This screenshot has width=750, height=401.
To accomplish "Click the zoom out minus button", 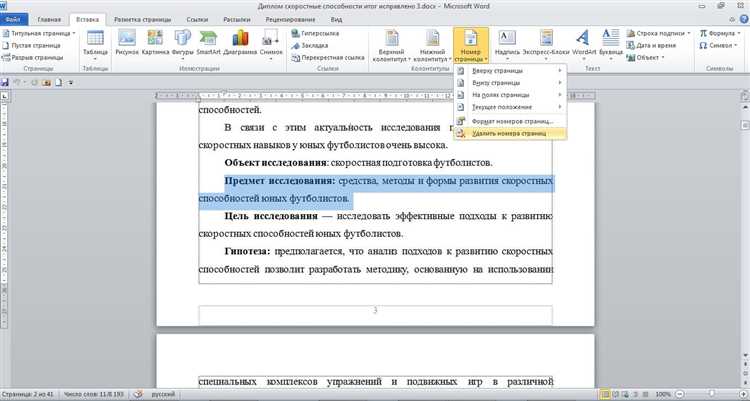I will coord(679,395).
